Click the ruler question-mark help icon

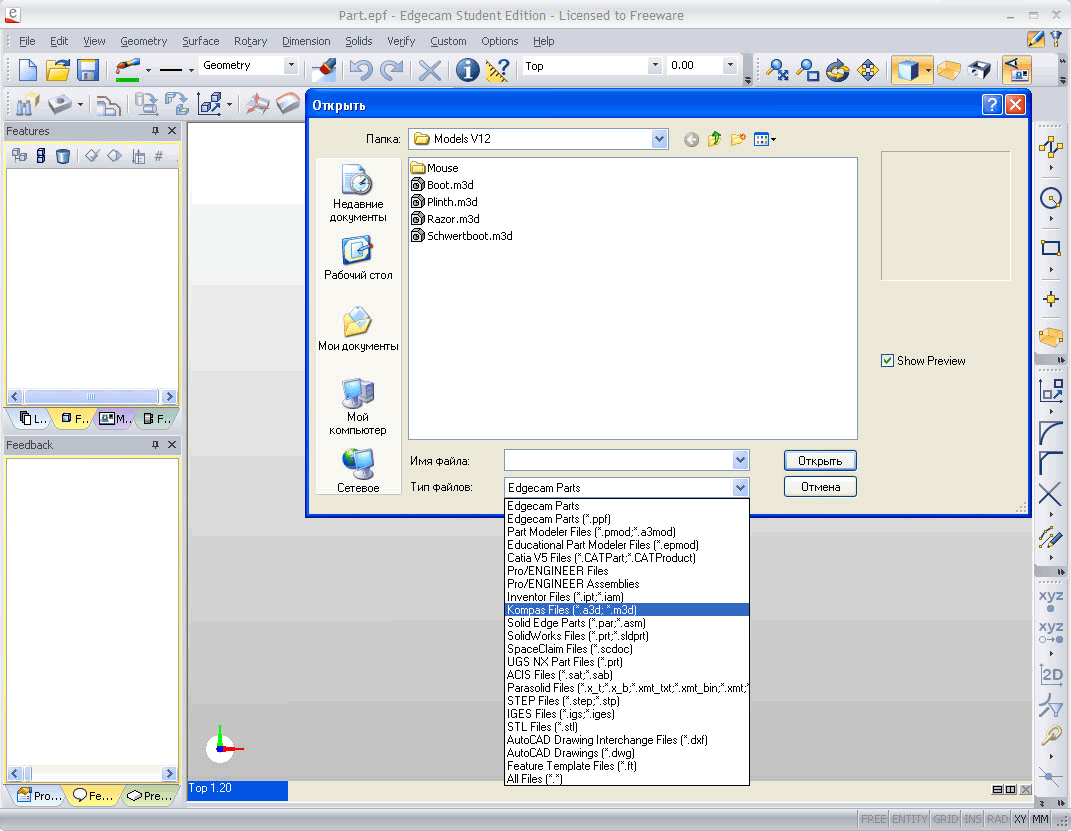point(497,70)
